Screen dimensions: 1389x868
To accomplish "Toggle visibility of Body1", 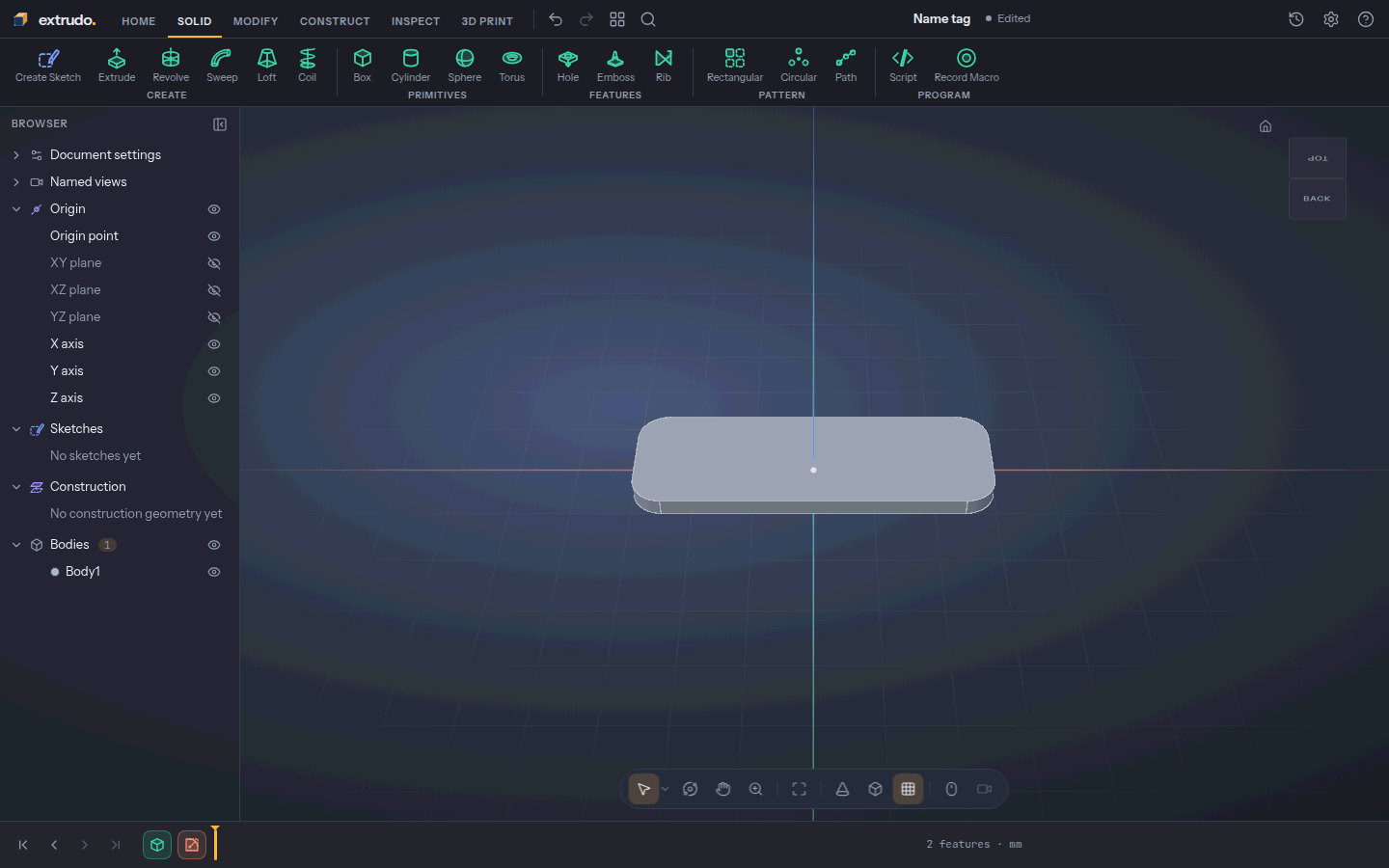I will point(214,572).
